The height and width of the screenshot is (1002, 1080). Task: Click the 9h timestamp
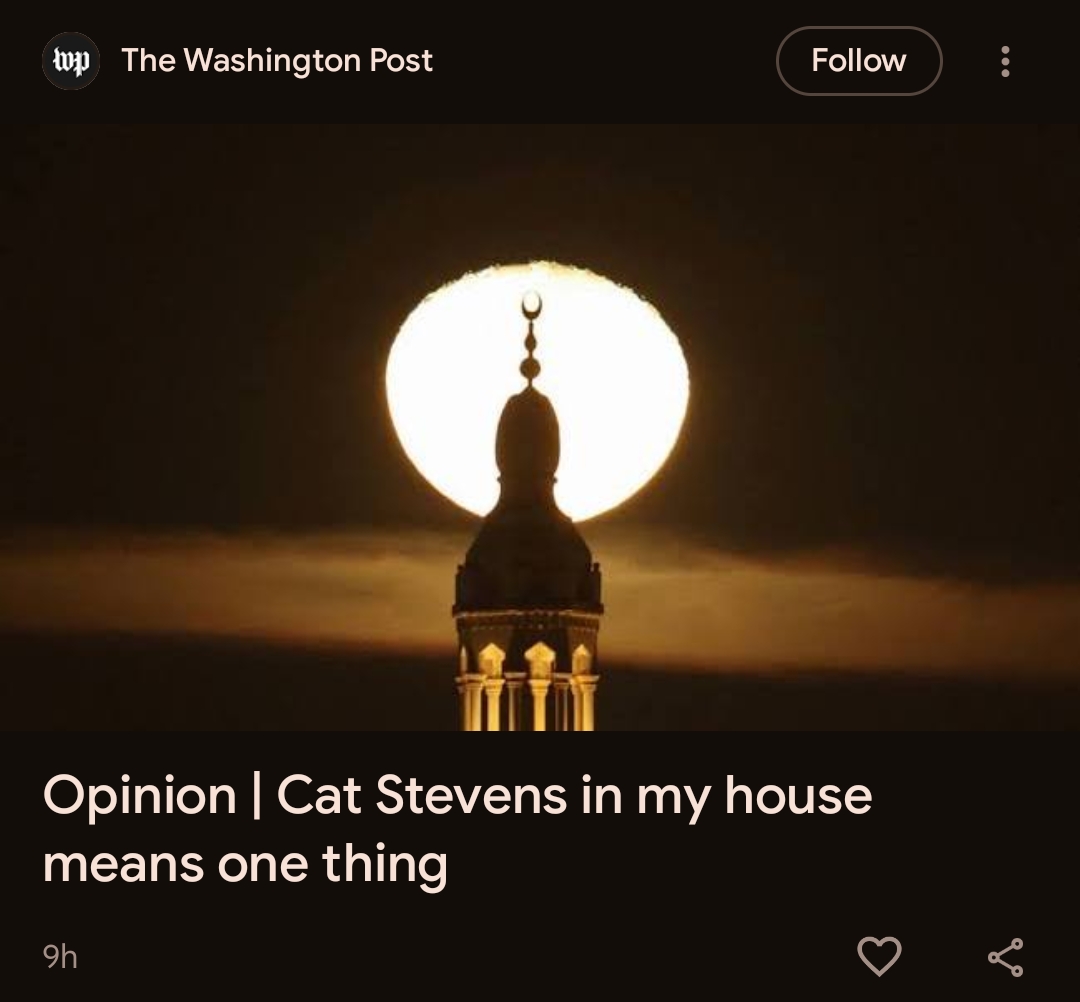click(60, 957)
